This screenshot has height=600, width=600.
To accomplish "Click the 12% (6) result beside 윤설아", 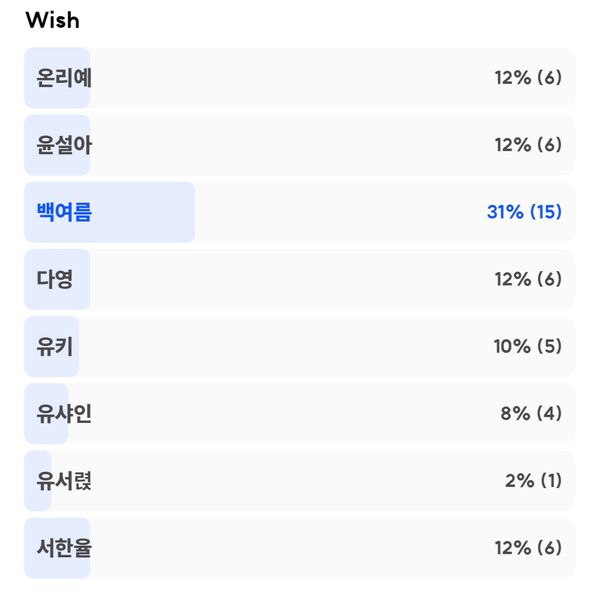I will [x=528, y=145].
